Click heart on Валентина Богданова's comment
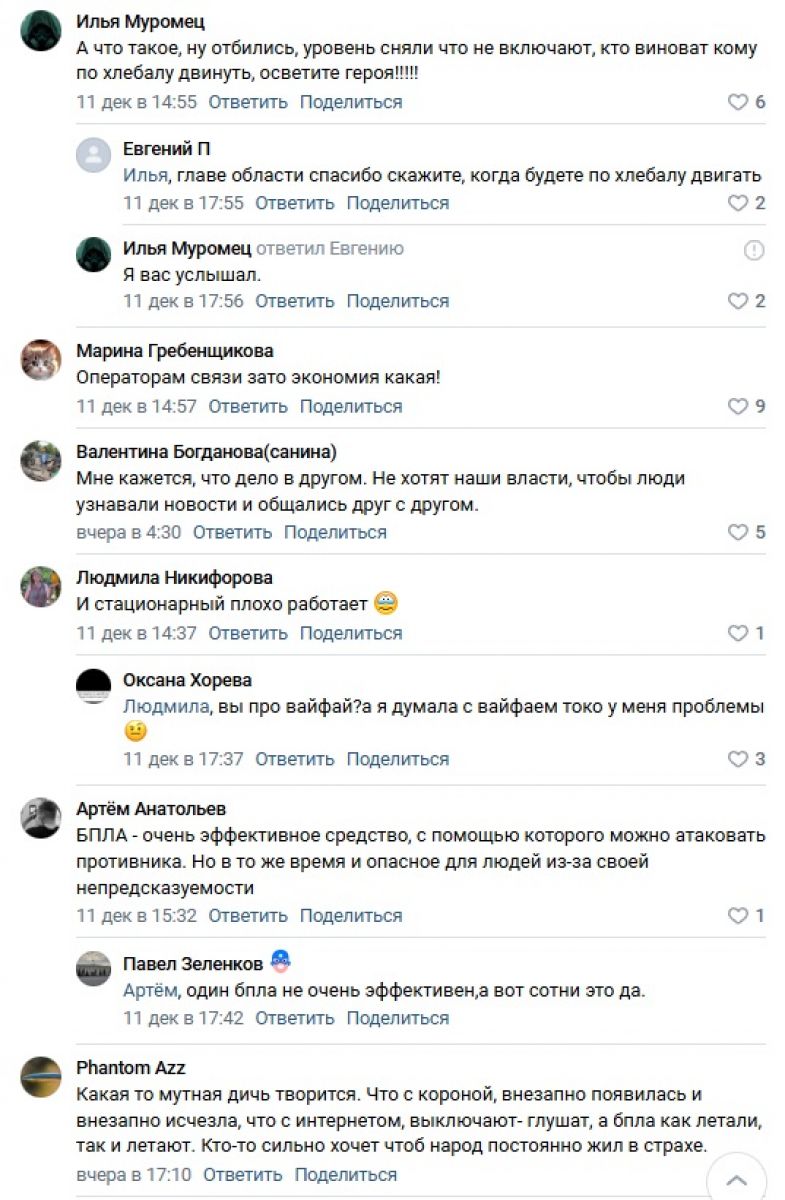The width and height of the screenshot is (785, 1200). click(x=738, y=532)
